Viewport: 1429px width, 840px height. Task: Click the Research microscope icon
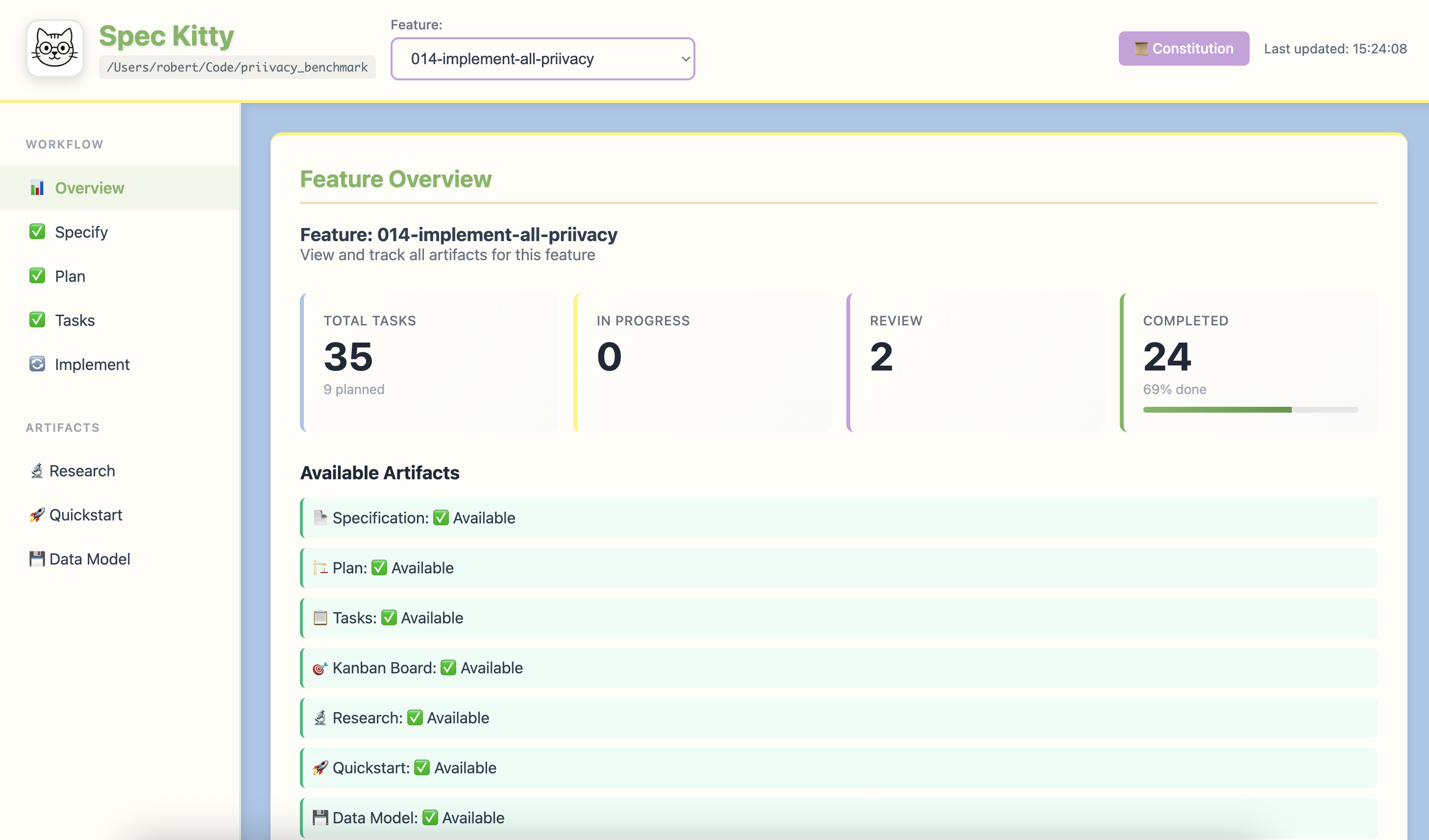coord(37,471)
